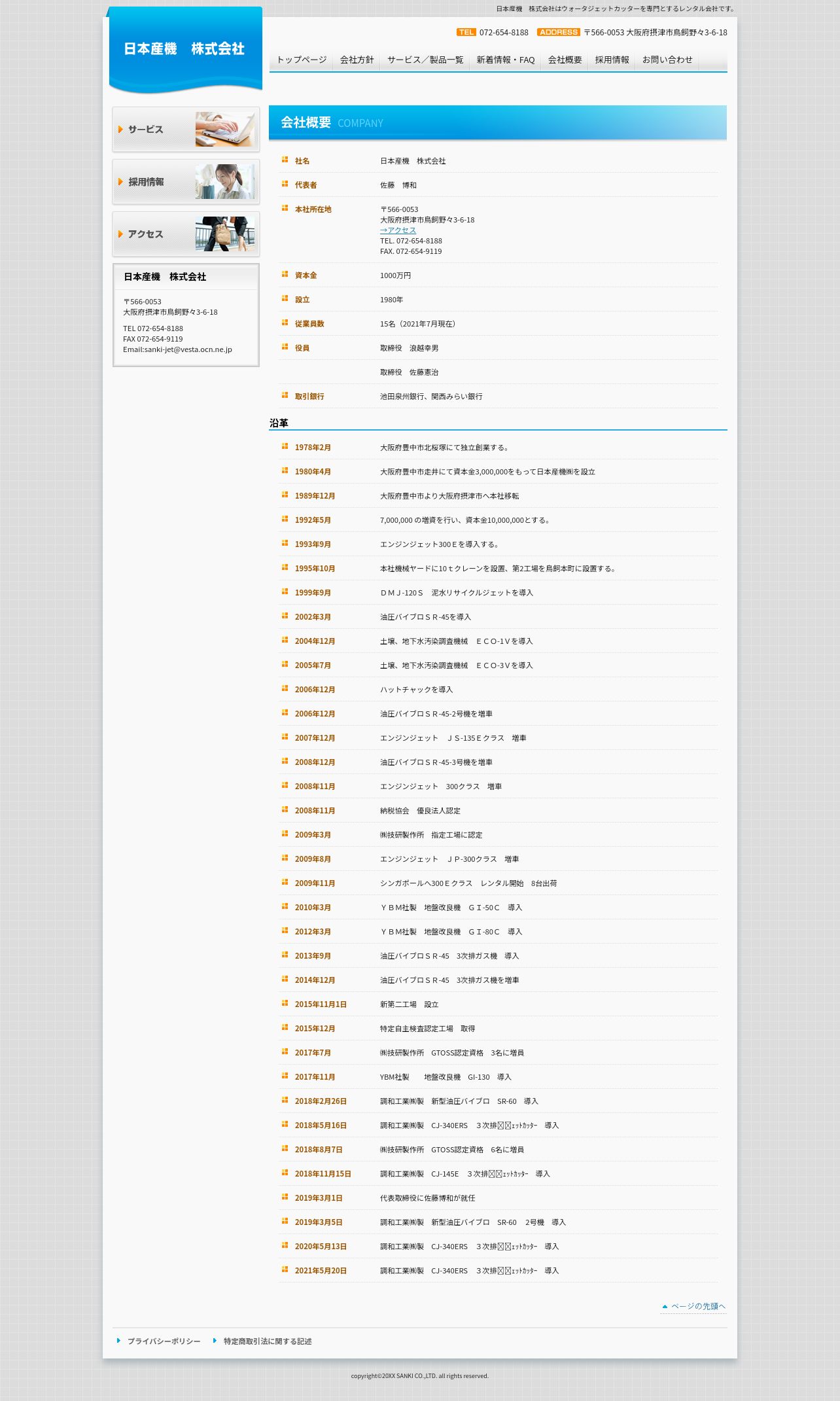Click the bullet icon beside 2010年3月
Screen dimensions: 840x1401
285,906
